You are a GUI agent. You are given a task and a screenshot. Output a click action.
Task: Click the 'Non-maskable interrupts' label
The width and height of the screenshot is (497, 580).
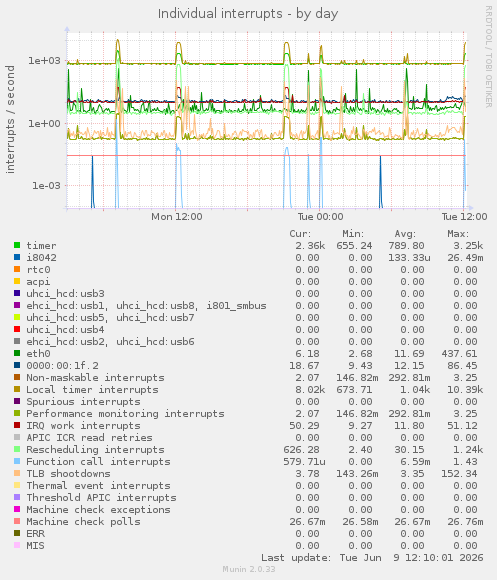coord(95,378)
